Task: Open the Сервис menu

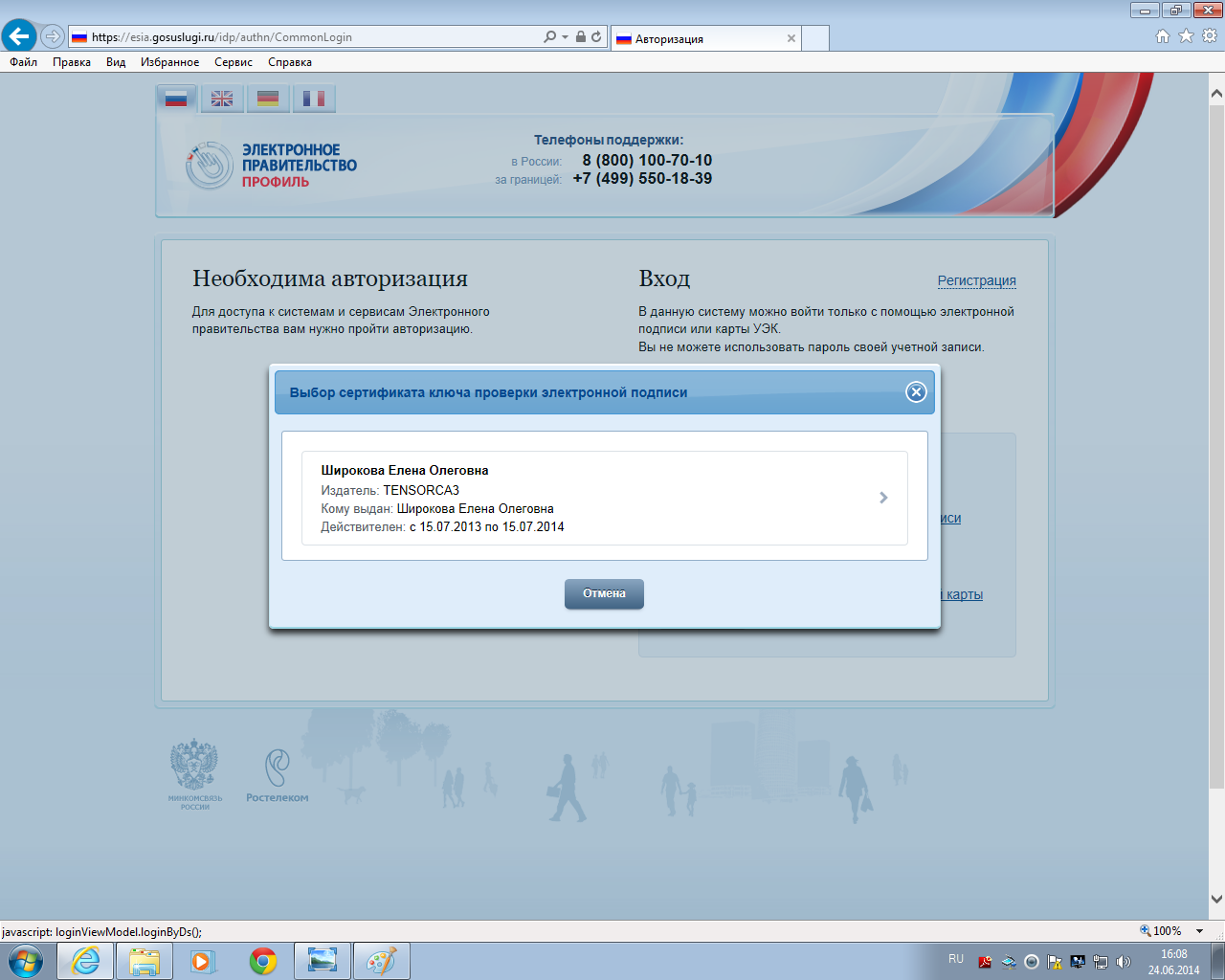Action: (x=234, y=62)
